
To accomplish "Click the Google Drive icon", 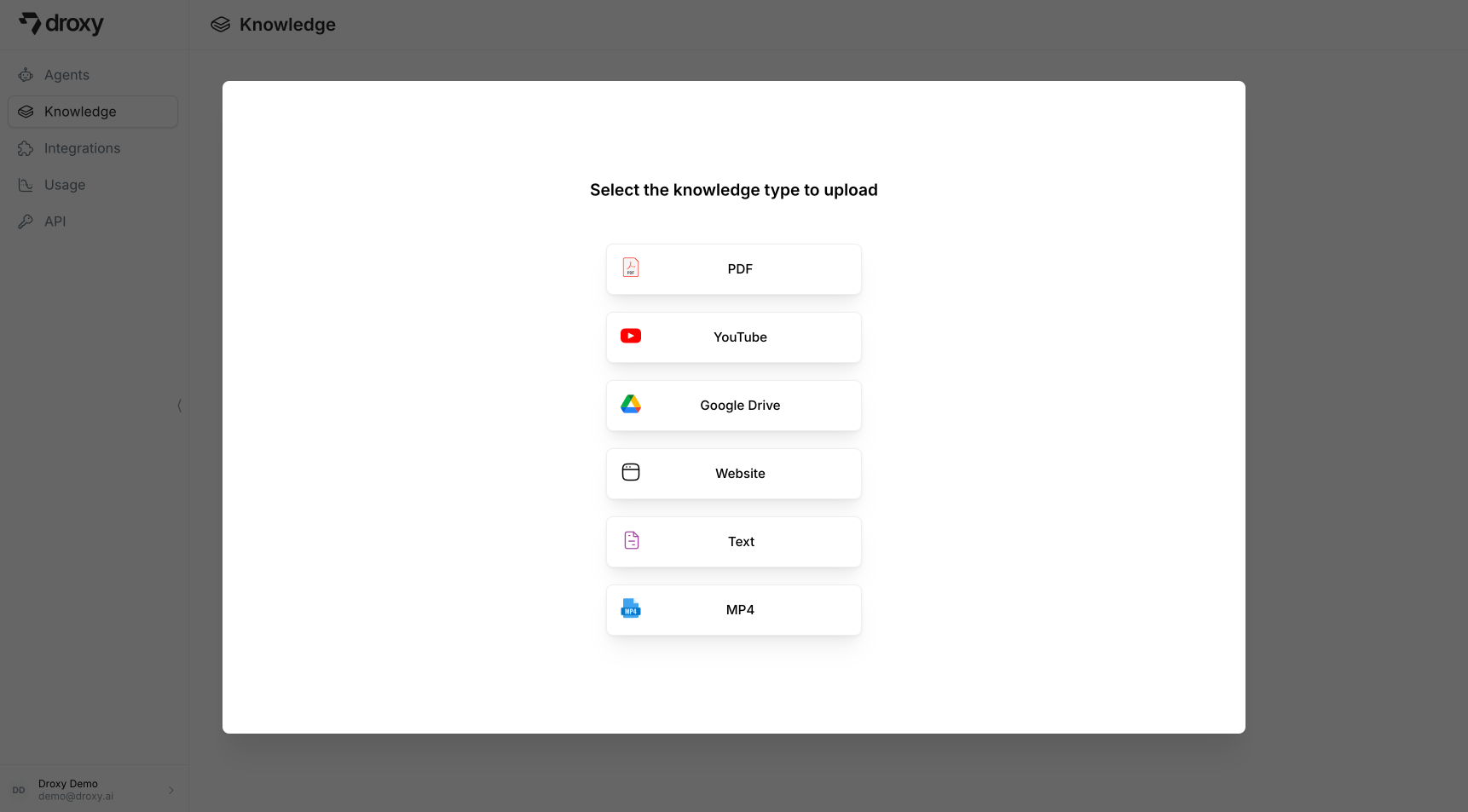I will tap(631, 405).
